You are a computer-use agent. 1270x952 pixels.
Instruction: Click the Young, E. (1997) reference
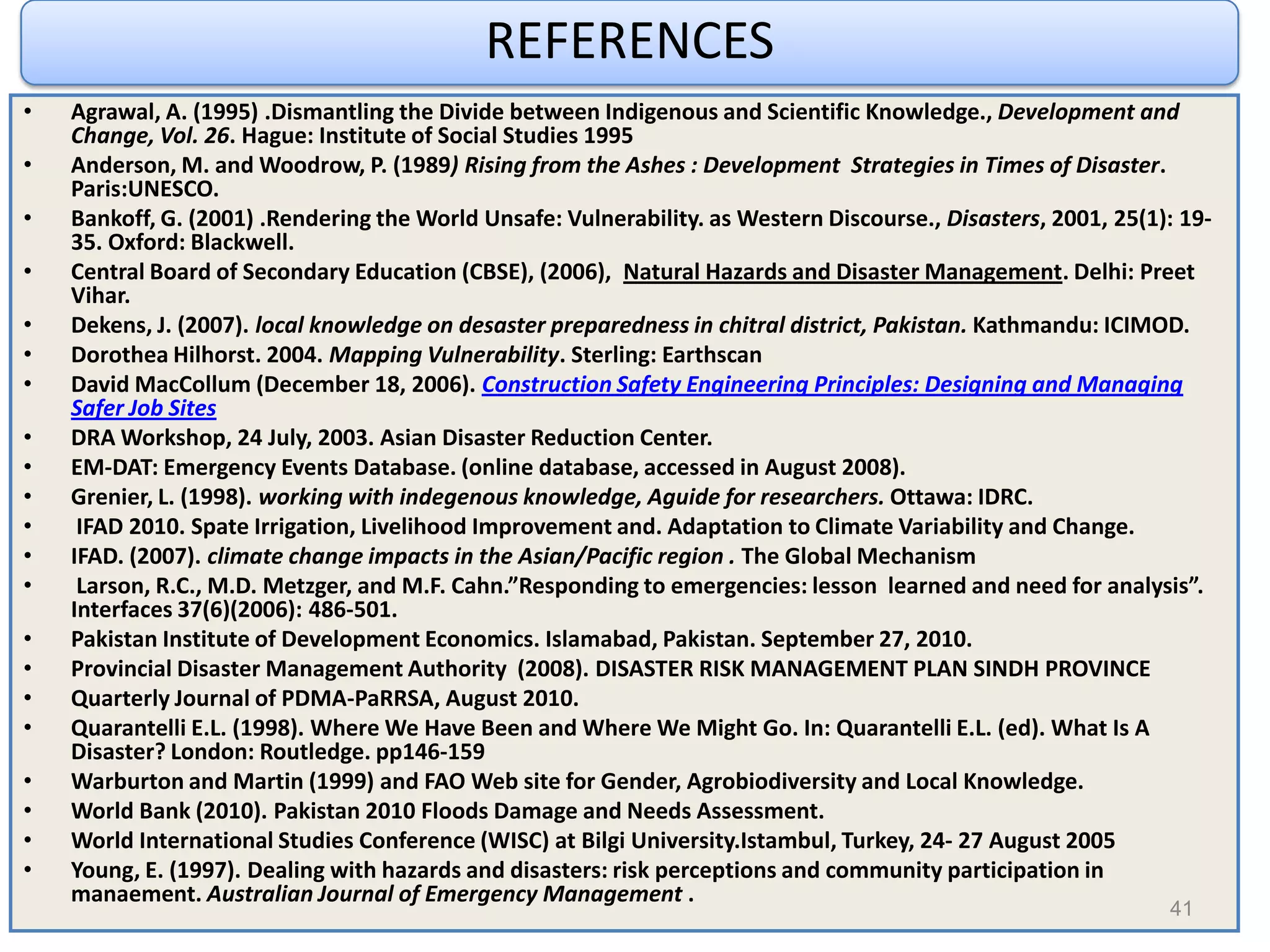click(x=587, y=871)
